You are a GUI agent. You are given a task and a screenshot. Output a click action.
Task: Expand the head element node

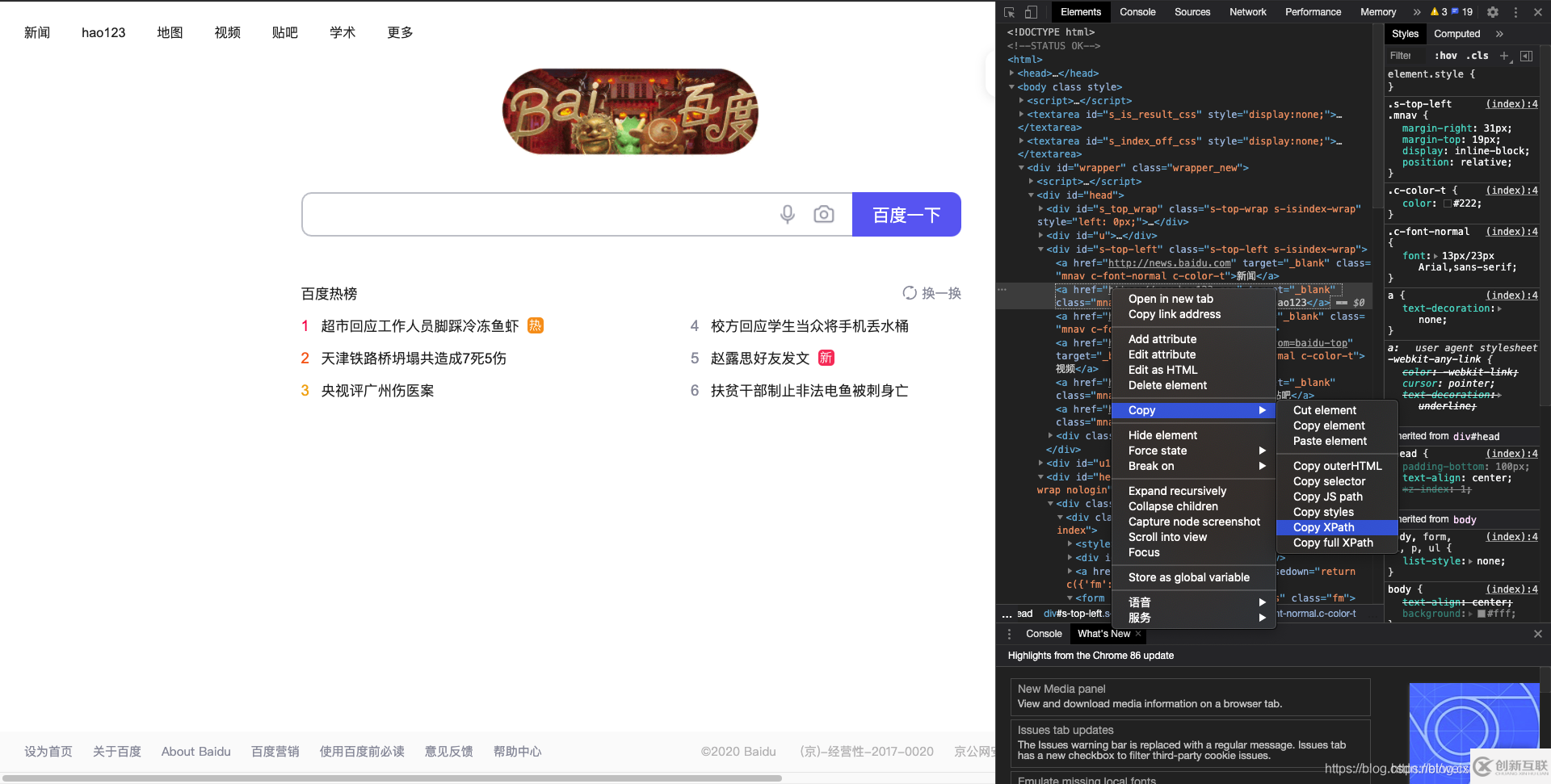point(1011,73)
